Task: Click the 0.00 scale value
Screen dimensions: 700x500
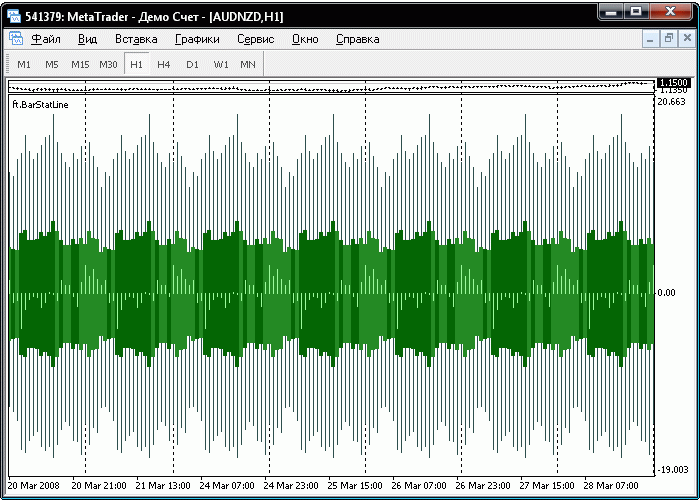Action: [666, 293]
